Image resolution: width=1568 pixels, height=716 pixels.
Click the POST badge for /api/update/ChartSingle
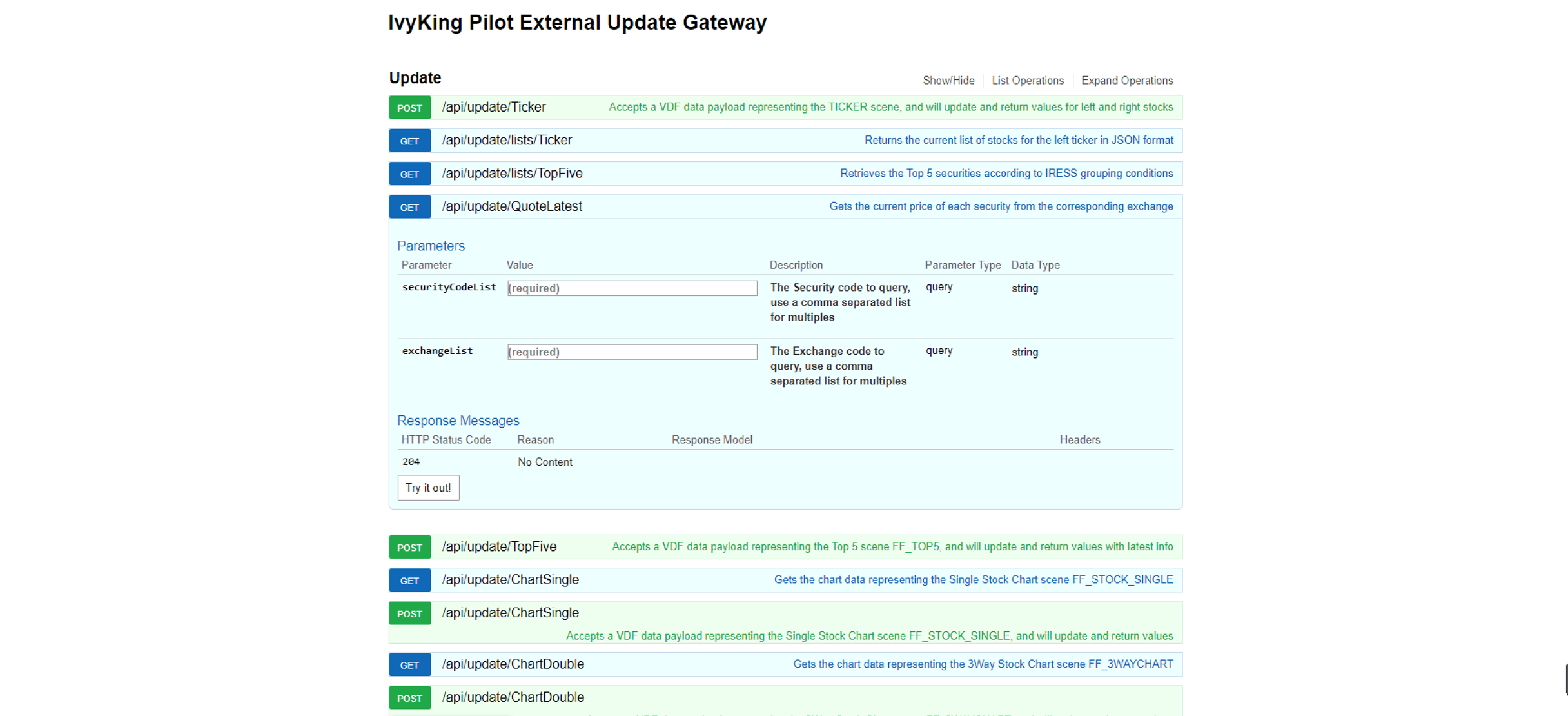point(409,613)
